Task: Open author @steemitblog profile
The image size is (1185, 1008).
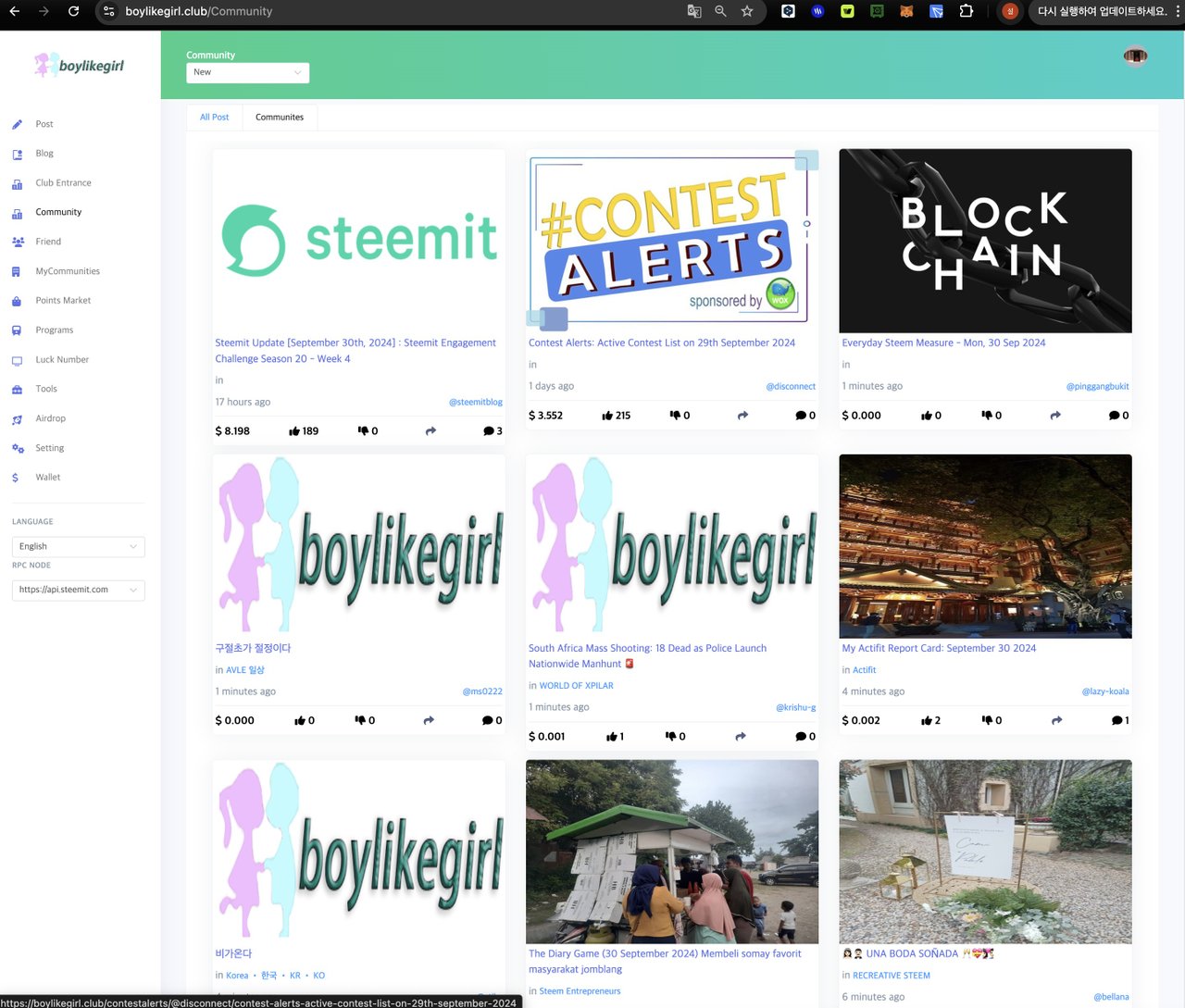Action: click(476, 402)
